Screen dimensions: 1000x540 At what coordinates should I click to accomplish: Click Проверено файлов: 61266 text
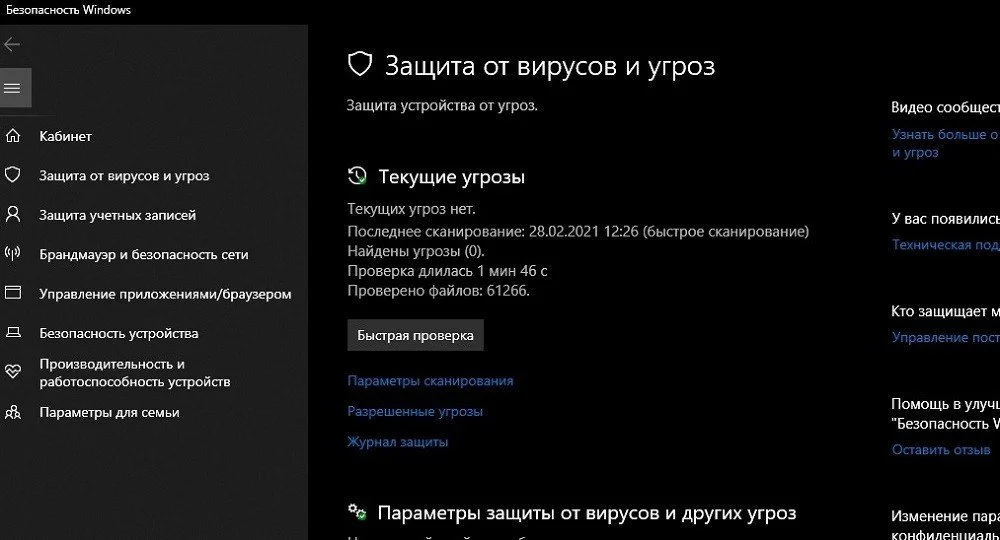coord(438,291)
